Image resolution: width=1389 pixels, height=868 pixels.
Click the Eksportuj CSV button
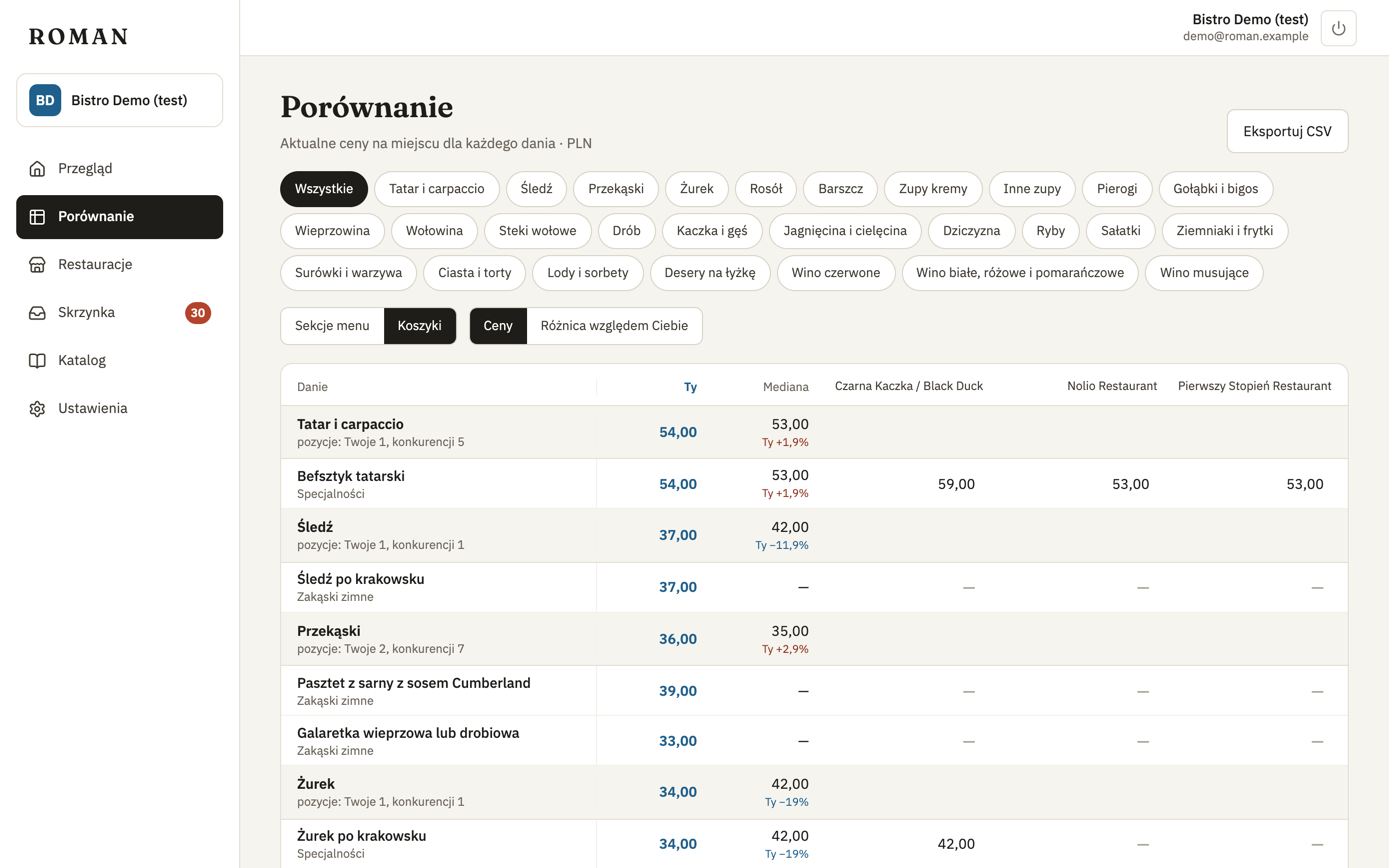tap(1287, 131)
